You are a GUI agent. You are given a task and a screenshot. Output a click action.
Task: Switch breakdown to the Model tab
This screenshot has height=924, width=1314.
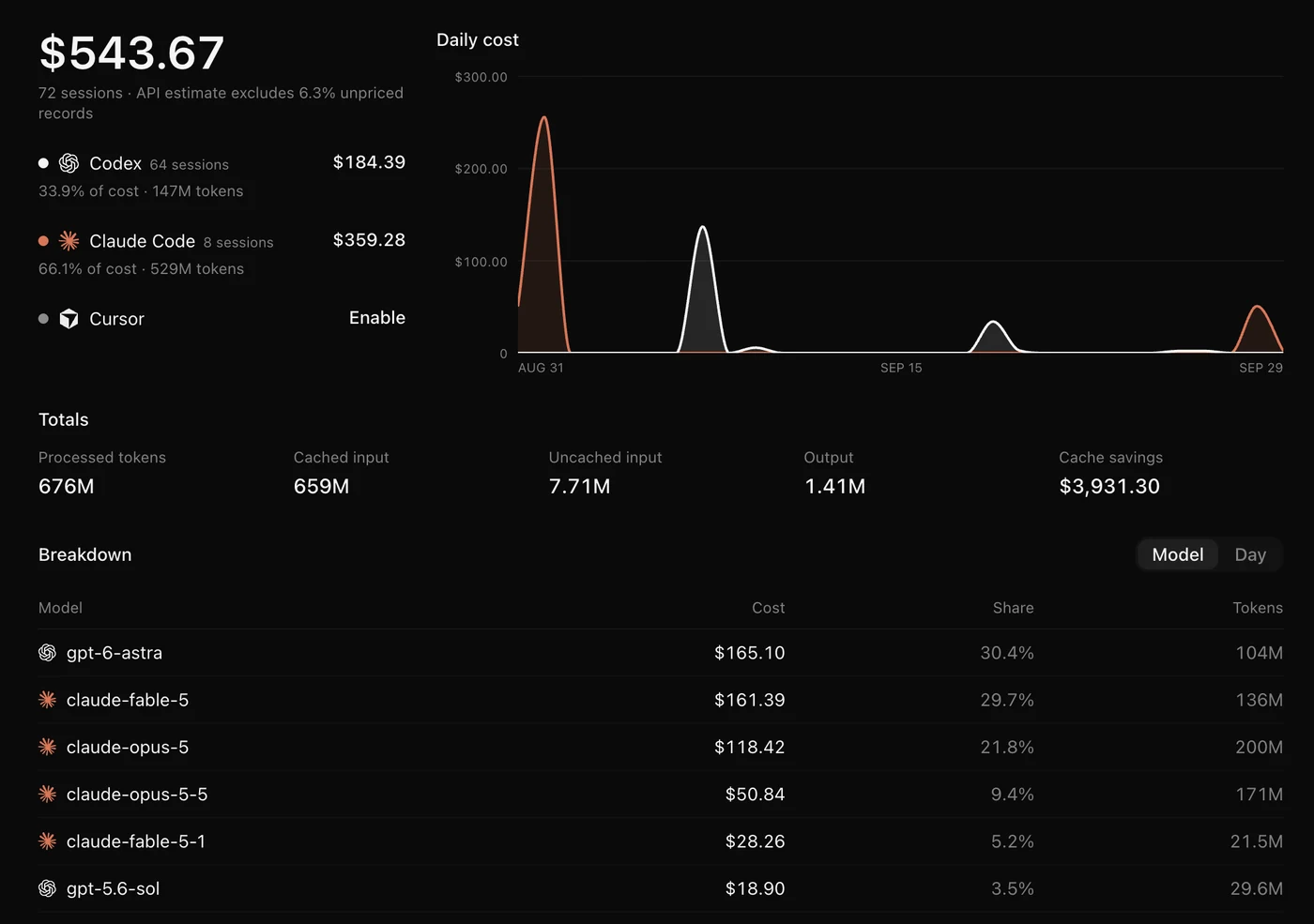pos(1178,554)
